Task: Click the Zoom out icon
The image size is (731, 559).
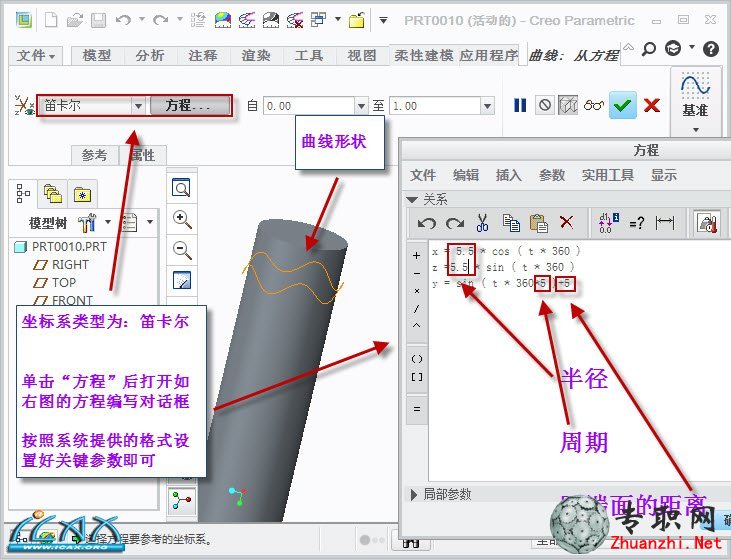Action: point(182,250)
